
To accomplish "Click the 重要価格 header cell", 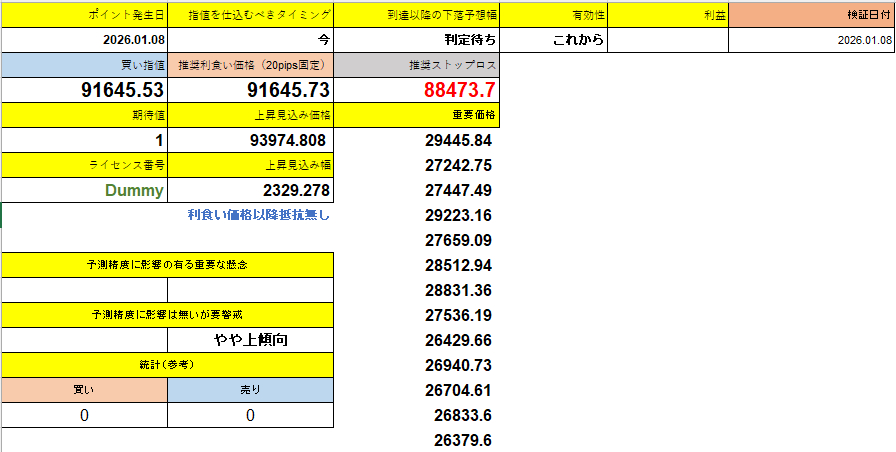I will 417,115.
